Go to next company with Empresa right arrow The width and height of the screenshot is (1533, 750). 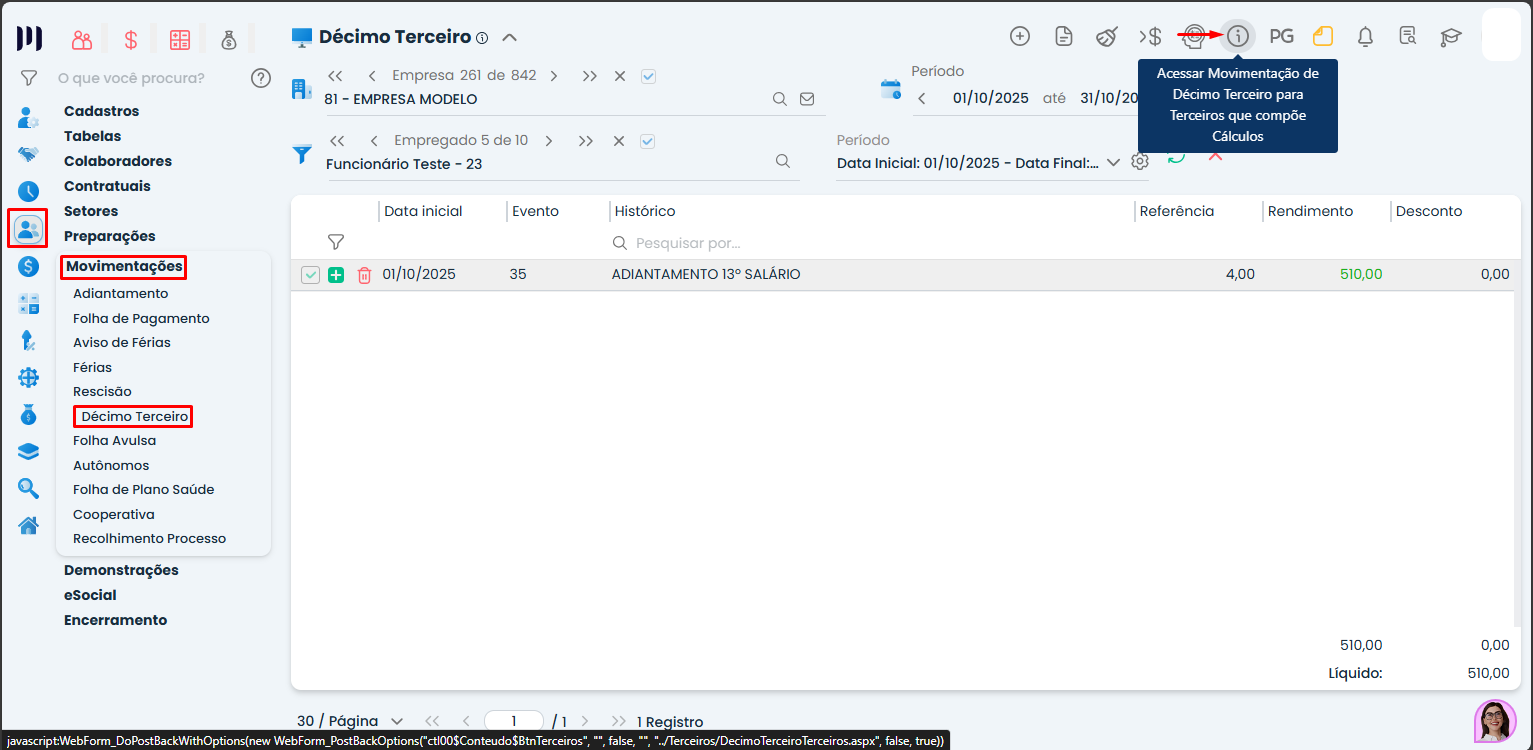click(x=554, y=76)
